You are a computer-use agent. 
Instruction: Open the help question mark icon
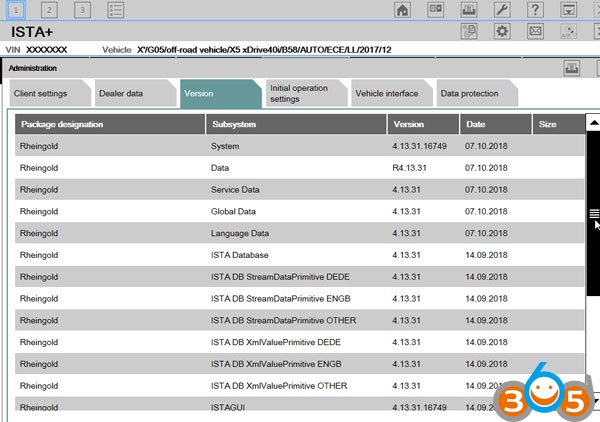pos(535,10)
